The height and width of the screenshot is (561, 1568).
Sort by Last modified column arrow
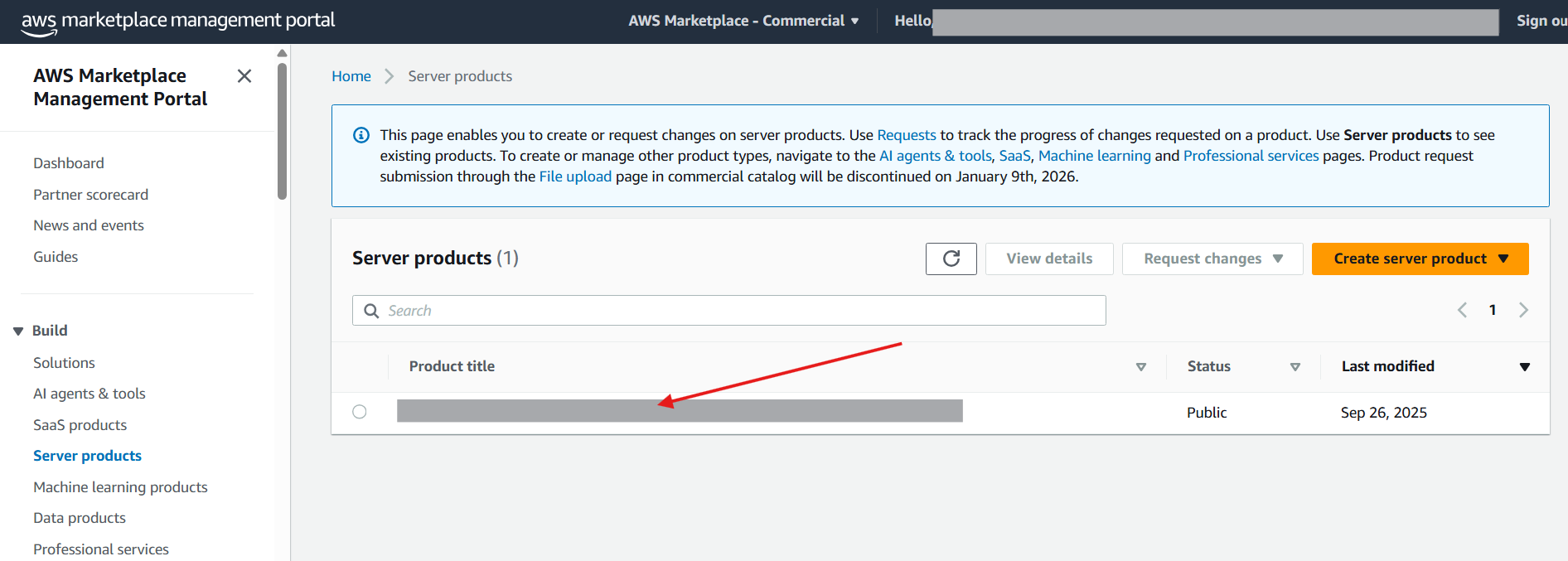pyautogui.click(x=1525, y=367)
